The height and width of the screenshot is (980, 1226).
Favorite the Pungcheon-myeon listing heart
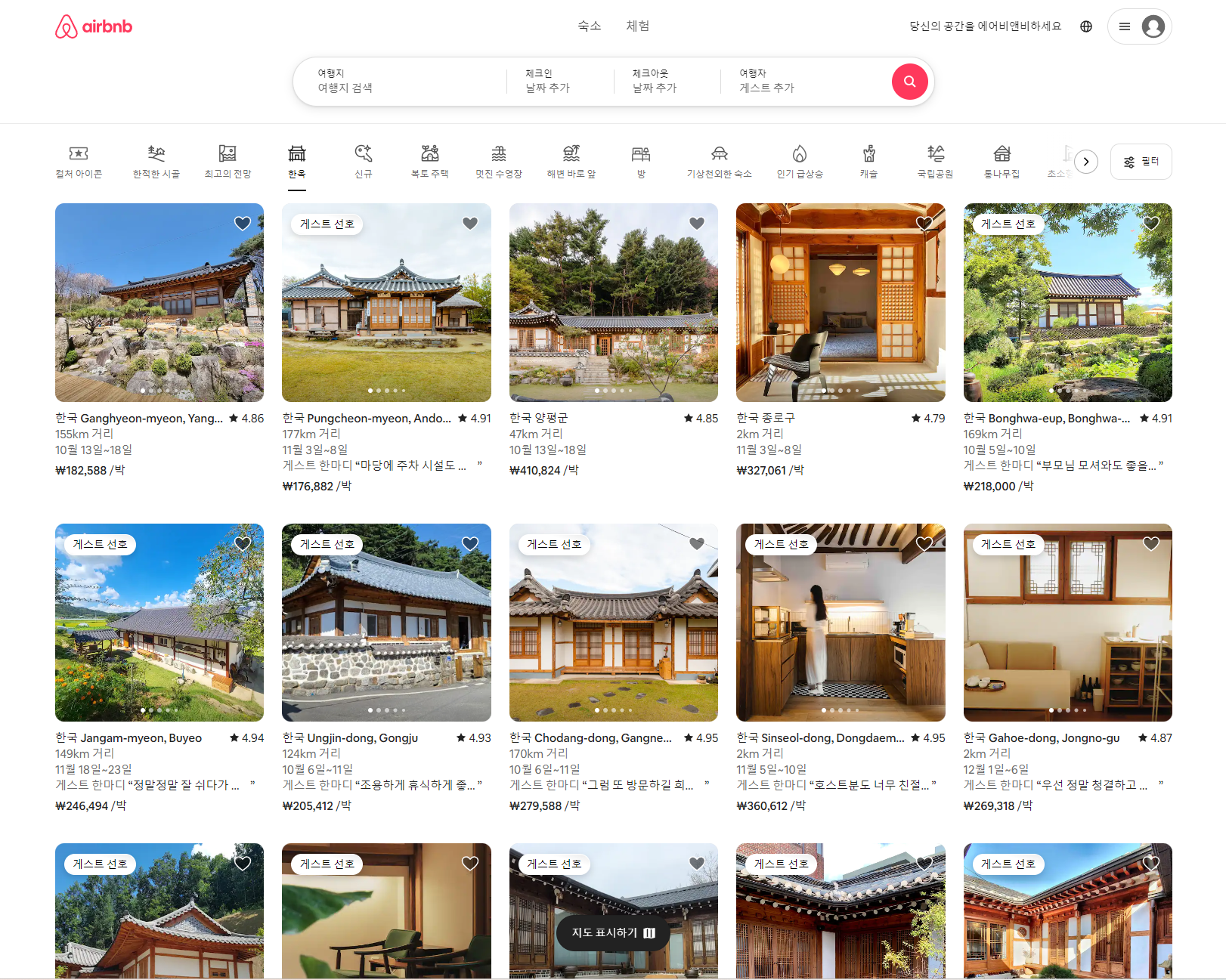pyautogui.click(x=470, y=224)
